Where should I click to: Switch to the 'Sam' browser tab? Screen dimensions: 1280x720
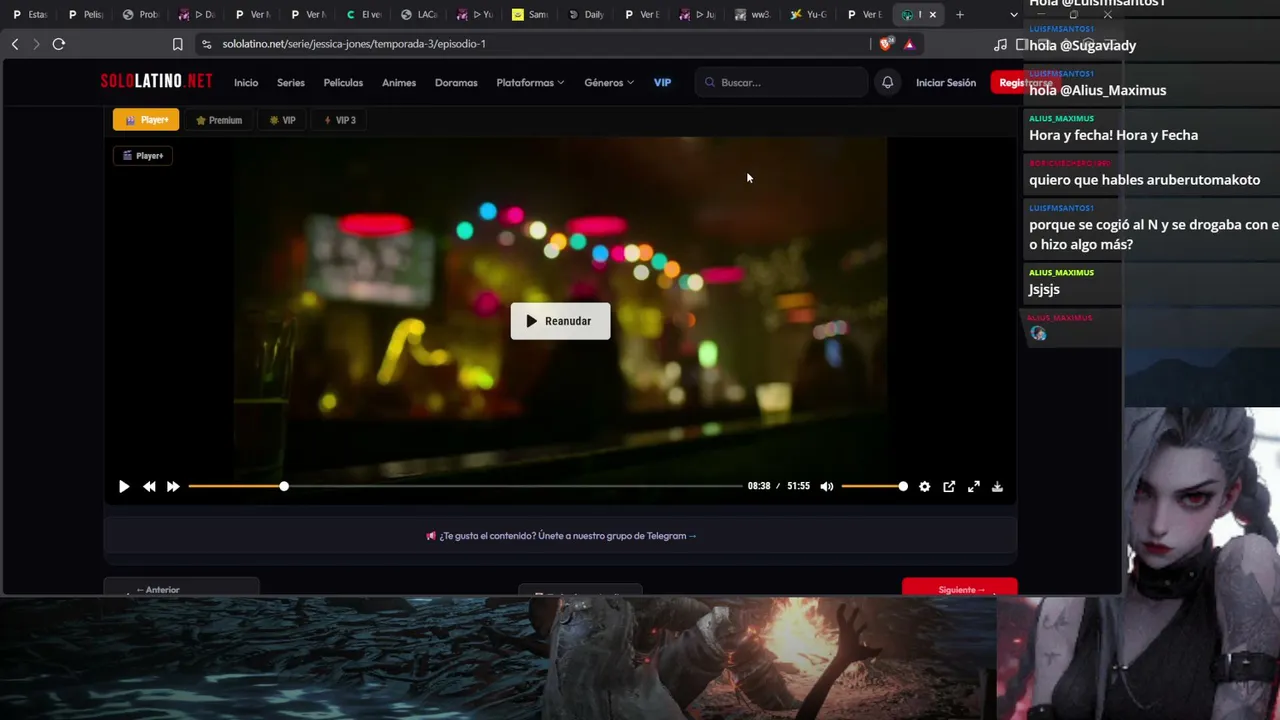[x=530, y=15]
